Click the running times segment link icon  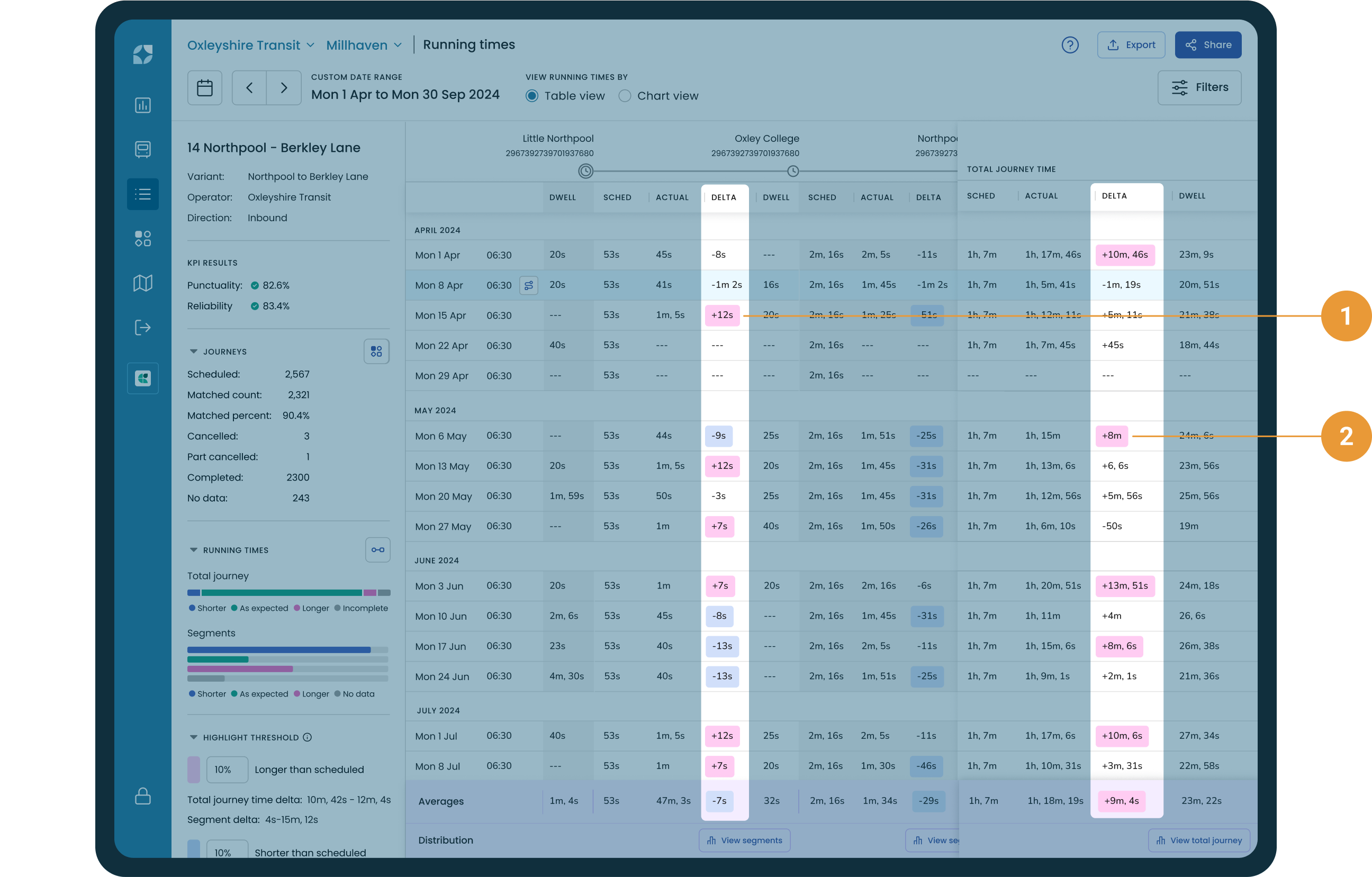[377, 550]
